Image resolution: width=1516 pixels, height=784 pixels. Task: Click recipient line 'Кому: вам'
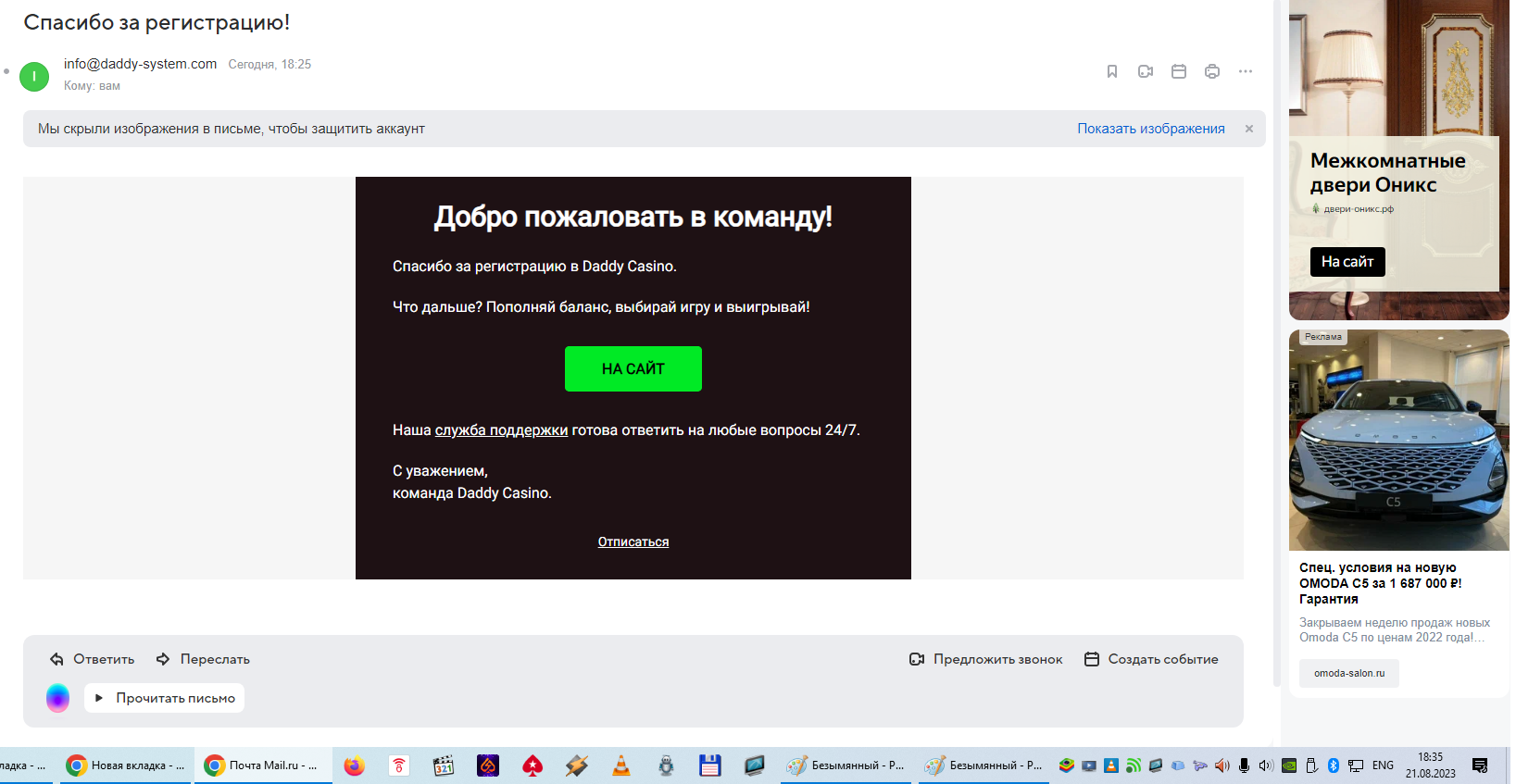92,86
